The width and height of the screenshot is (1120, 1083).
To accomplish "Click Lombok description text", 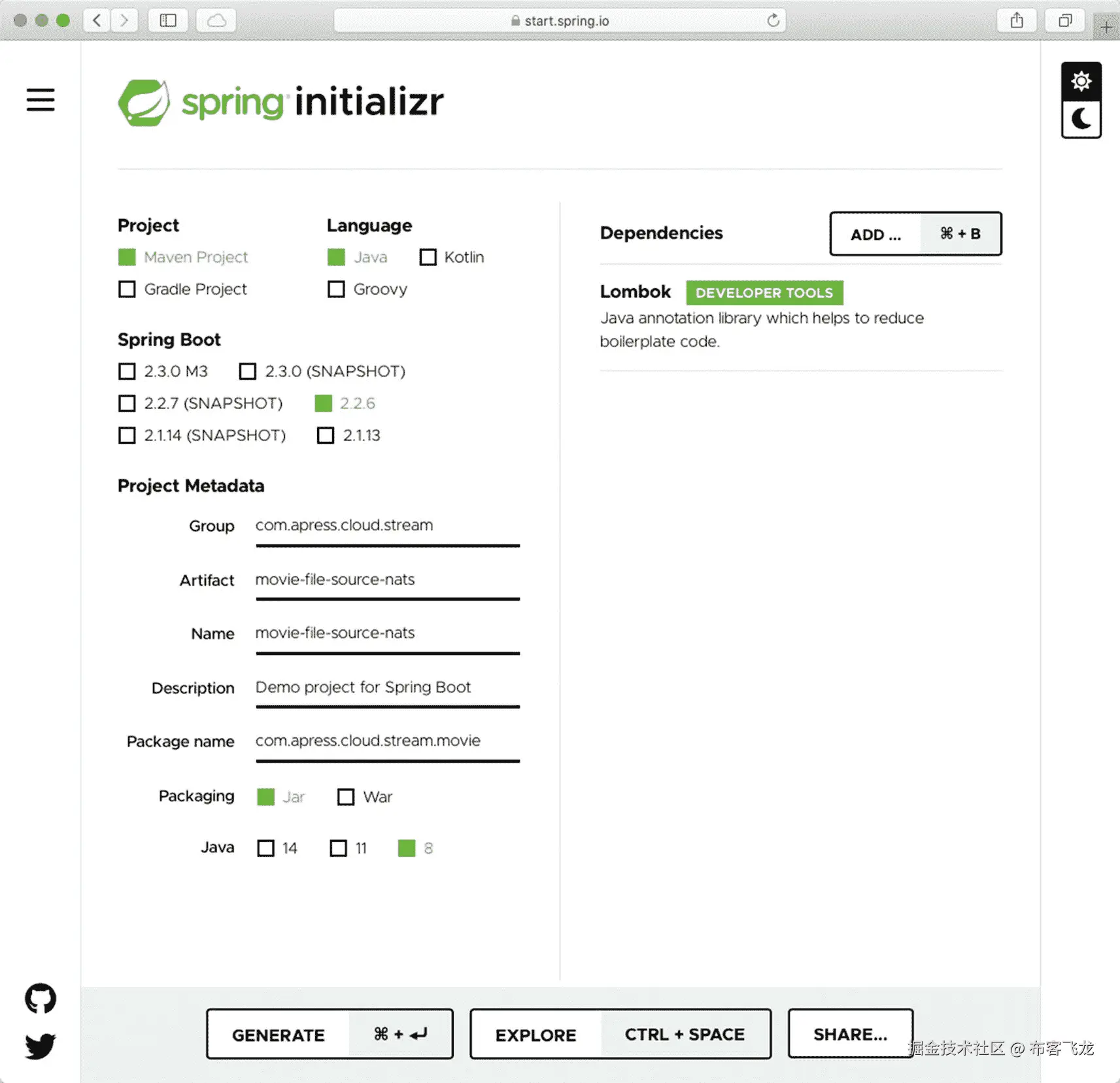I will (762, 329).
